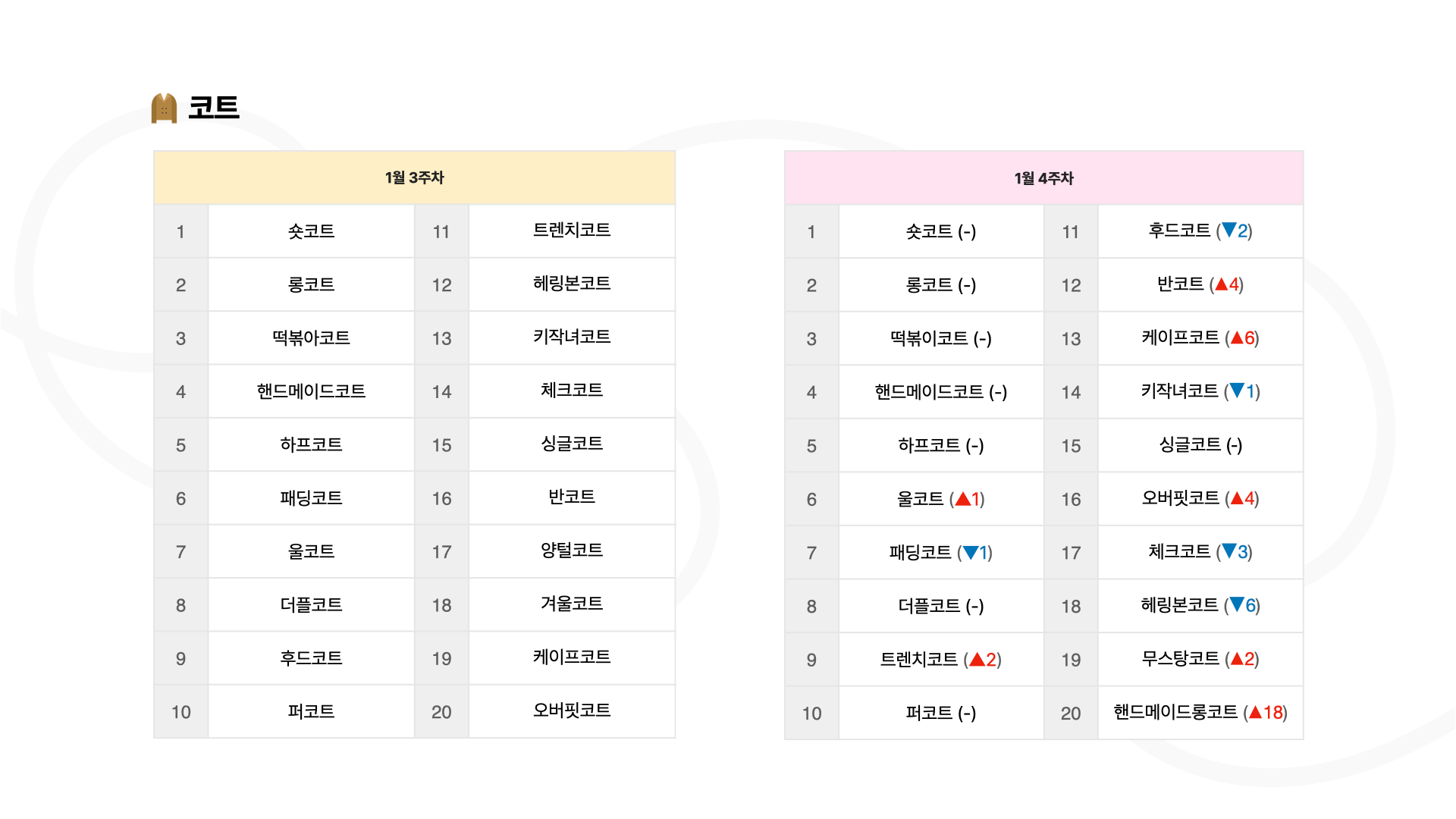1456x819 pixels.
Task: Select the 1월 4주차 table header
Action: (x=1043, y=178)
